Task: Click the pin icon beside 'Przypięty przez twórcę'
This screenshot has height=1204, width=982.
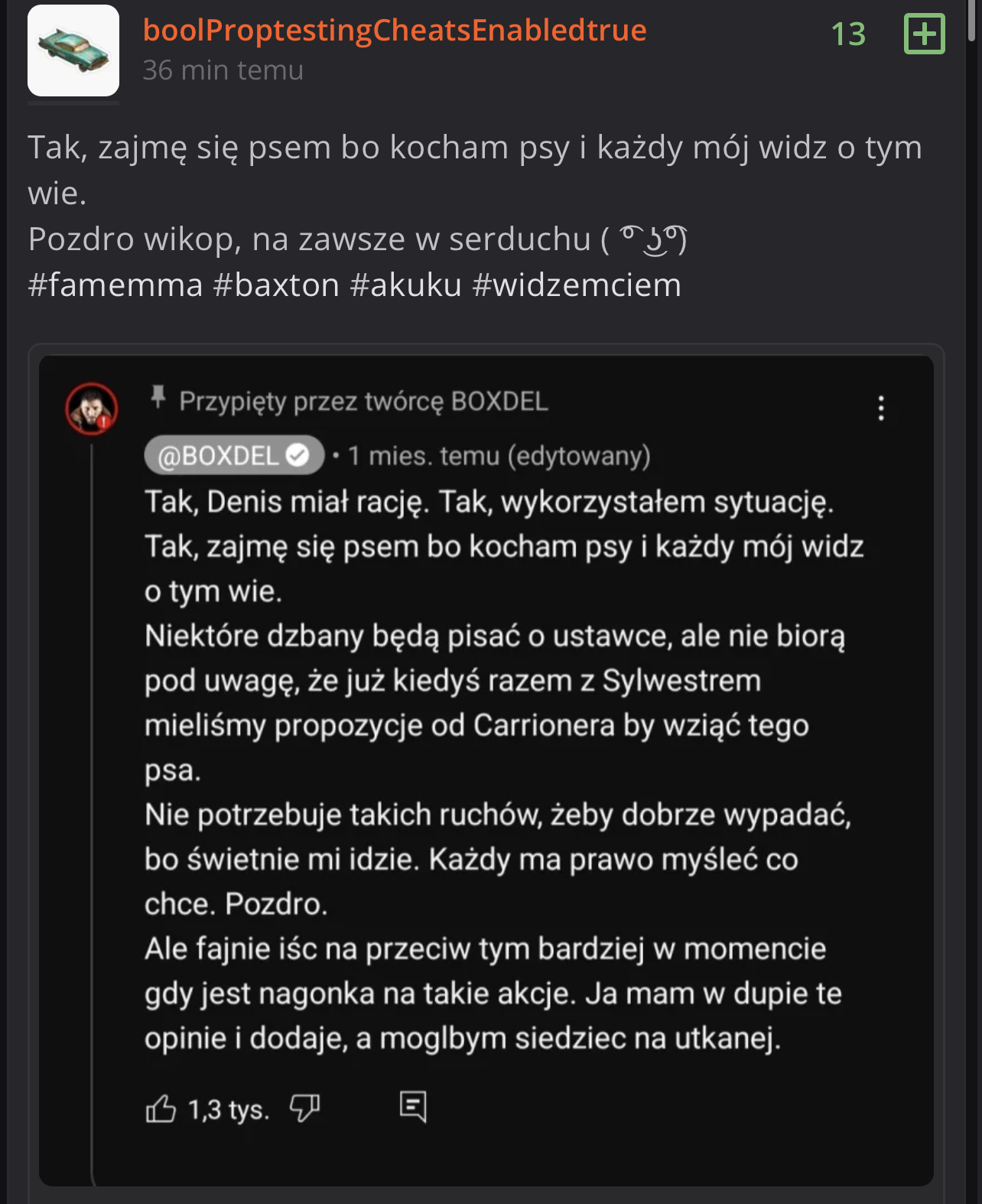Action: 158,398
